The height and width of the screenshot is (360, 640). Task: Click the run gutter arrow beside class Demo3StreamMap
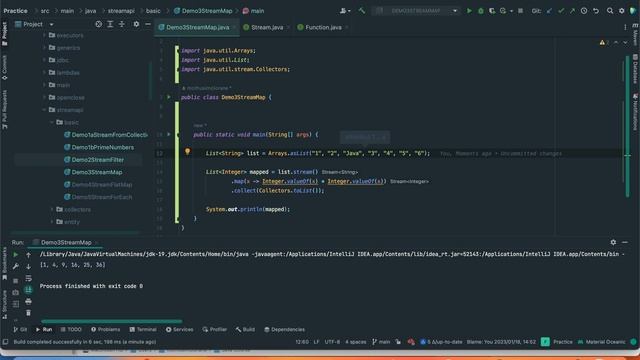pos(169,97)
